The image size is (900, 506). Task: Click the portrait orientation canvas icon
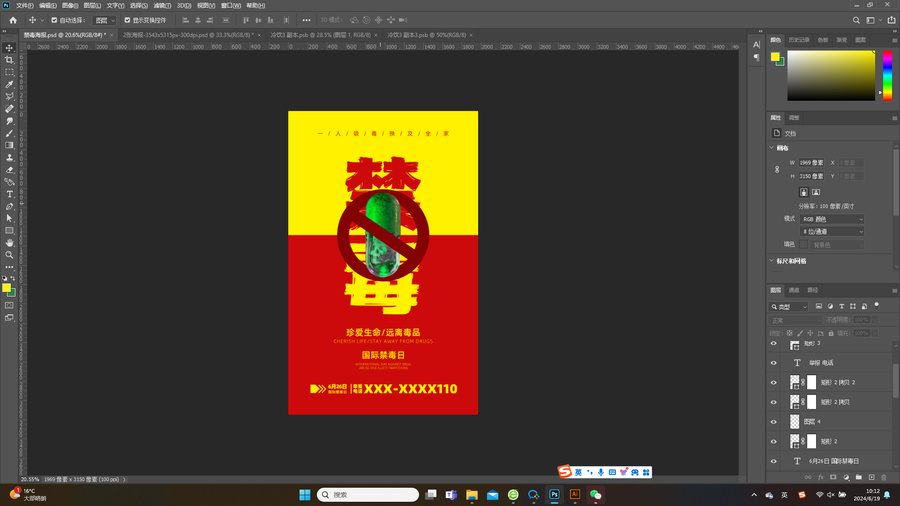(804, 192)
